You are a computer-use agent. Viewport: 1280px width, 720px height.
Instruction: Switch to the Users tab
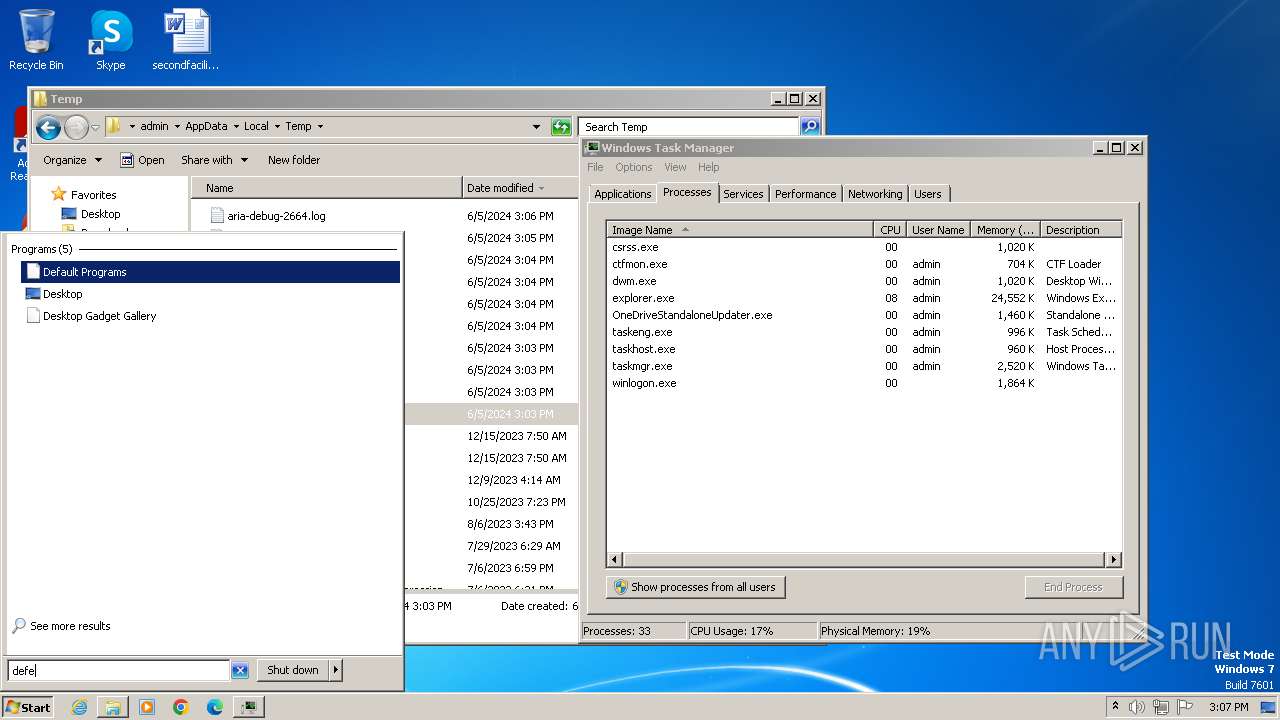(928, 194)
